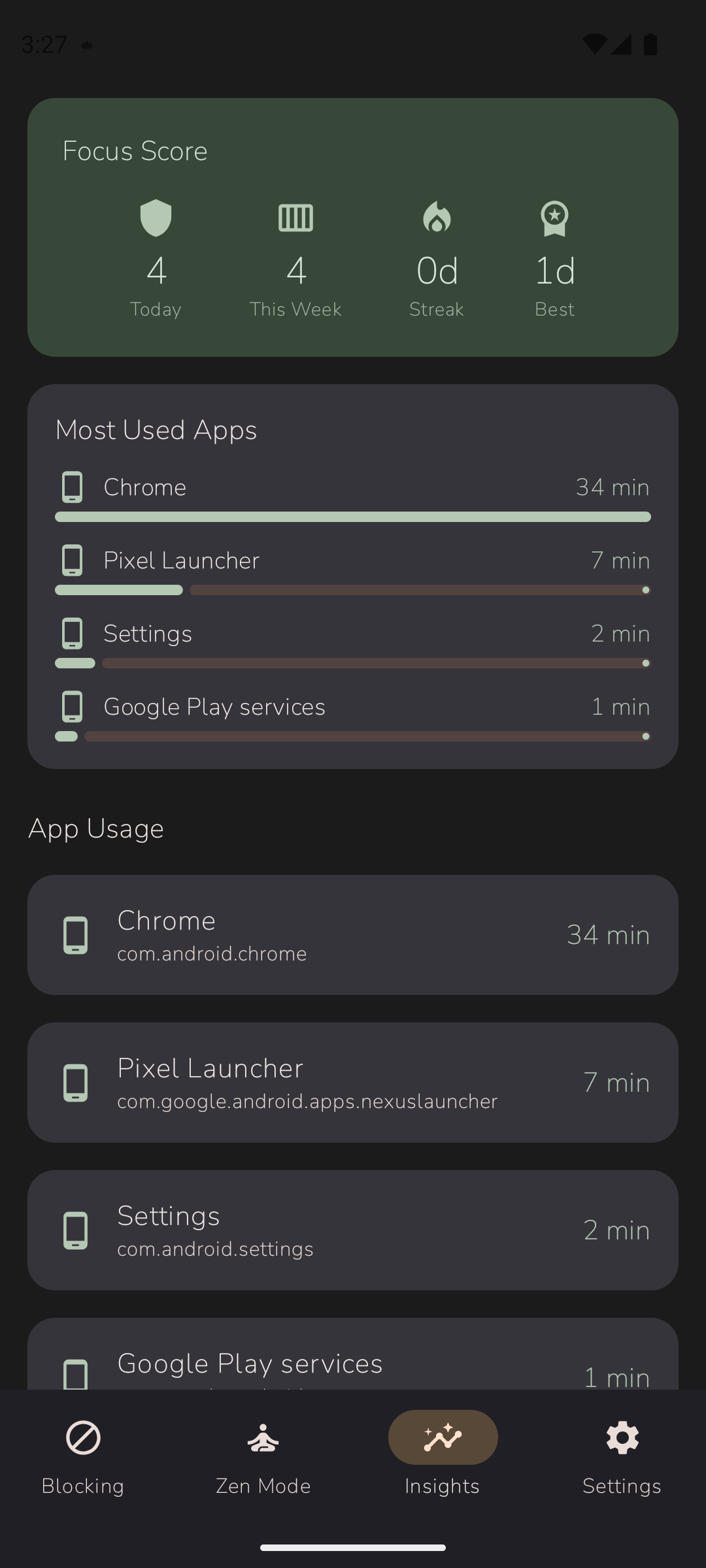Image resolution: width=706 pixels, height=1568 pixels.
Task: Click the Settings 2 min usage bar
Action: pos(353,663)
